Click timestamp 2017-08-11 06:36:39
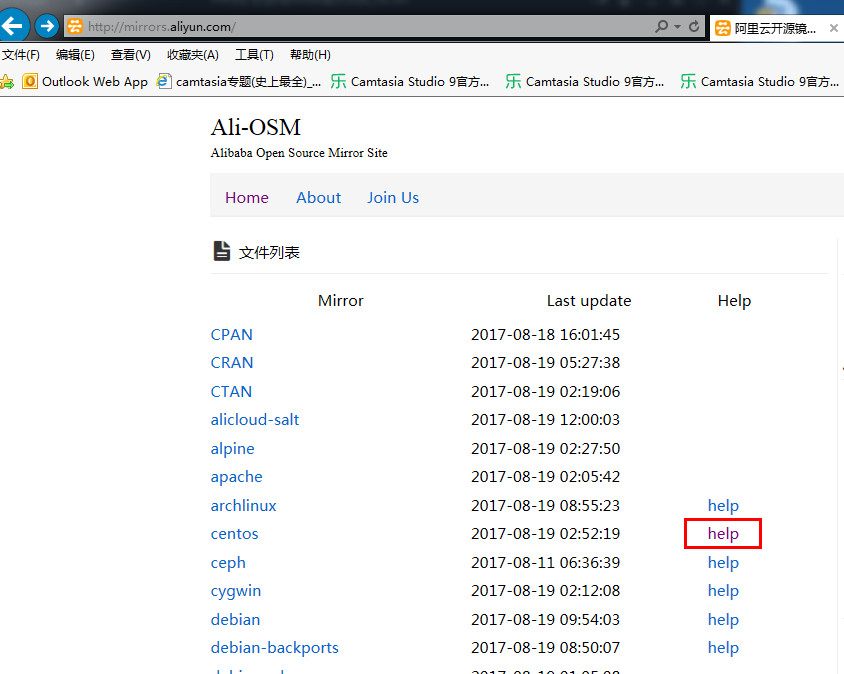 [545, 563]
